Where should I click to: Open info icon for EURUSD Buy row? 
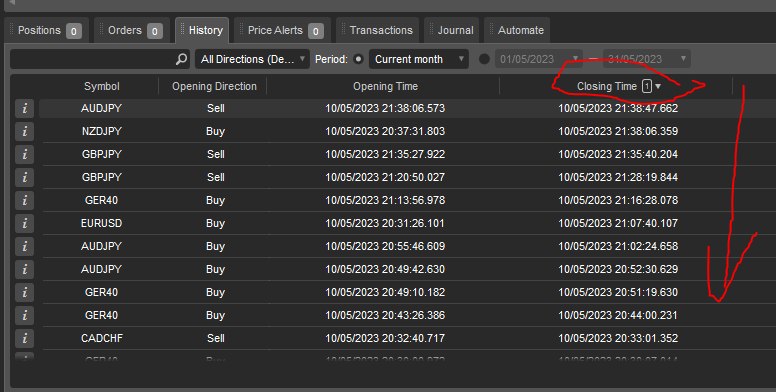click(25, 223)
